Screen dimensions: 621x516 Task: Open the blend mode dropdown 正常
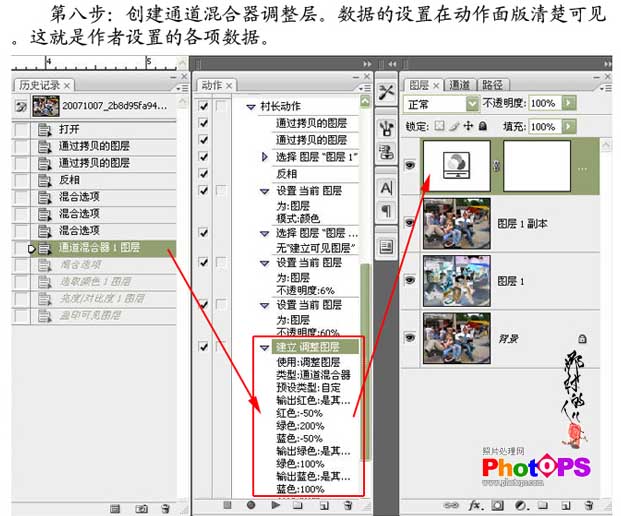point(472,103)
